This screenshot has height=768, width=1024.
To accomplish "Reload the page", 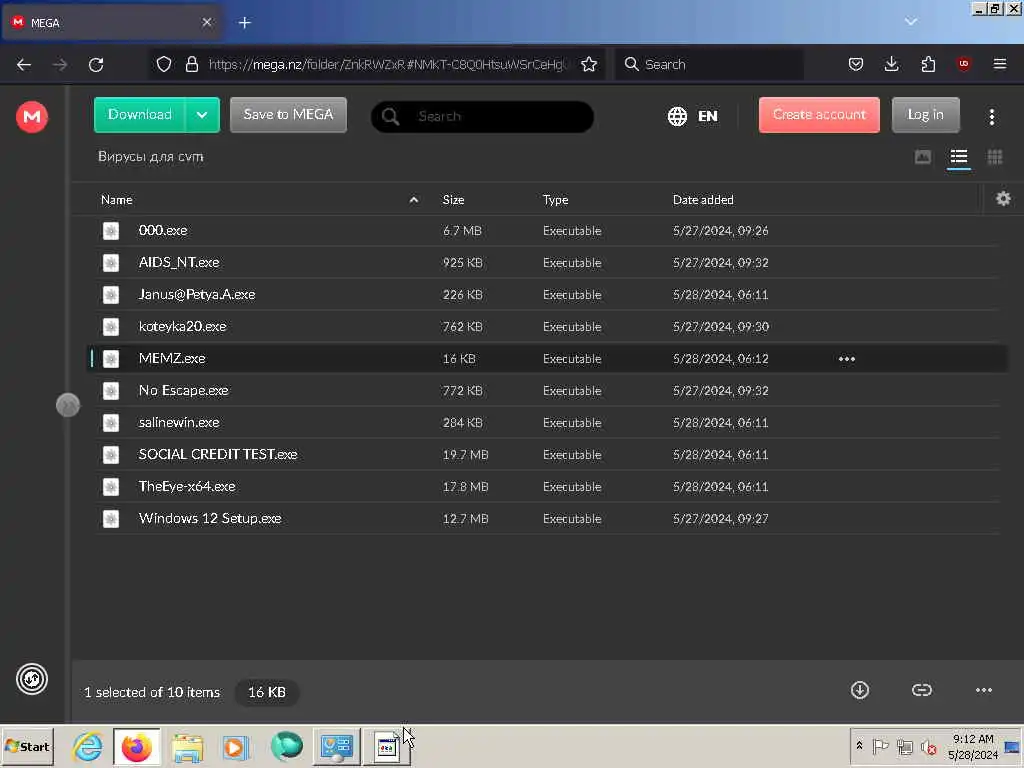I will click(96, 64).
